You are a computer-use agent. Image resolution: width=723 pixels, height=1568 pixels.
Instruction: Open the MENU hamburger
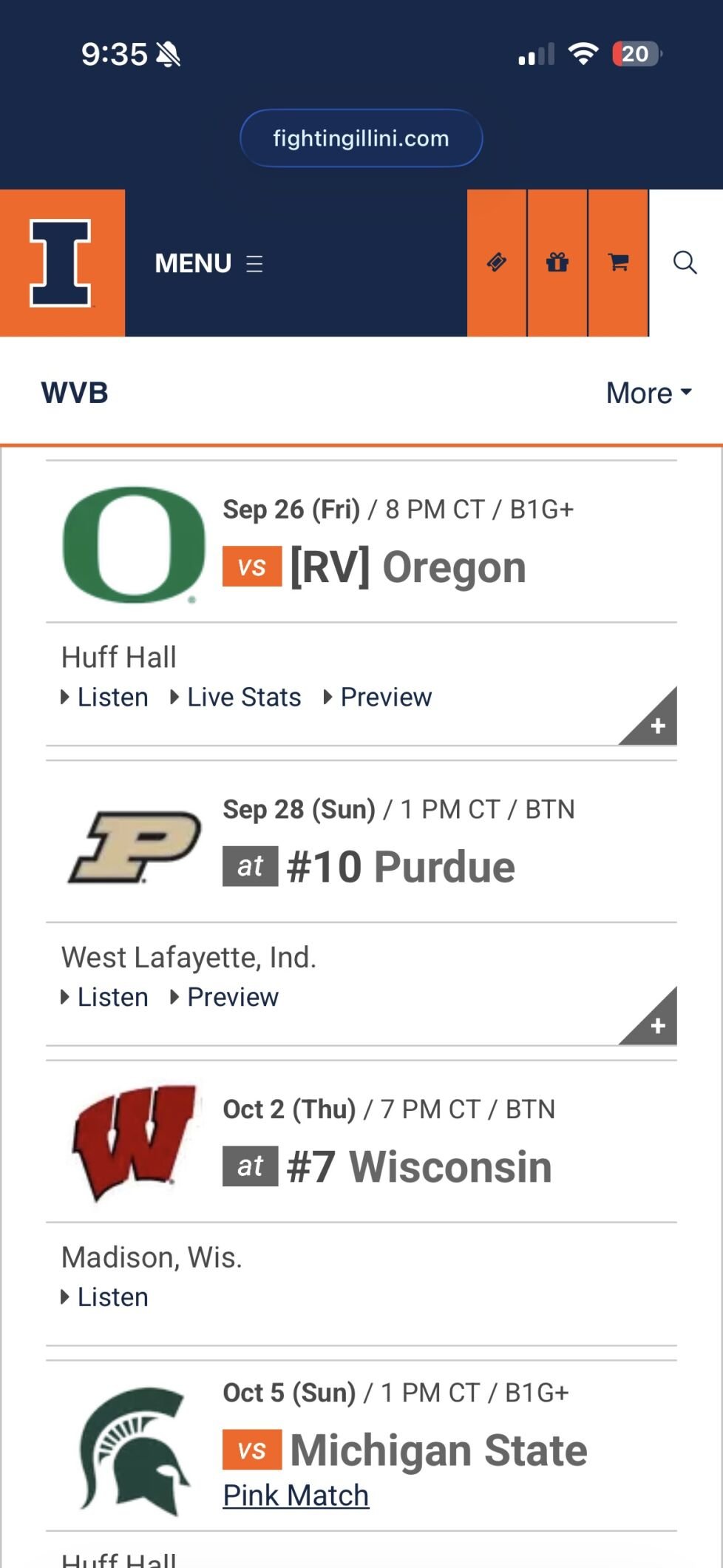click(209, 263)
